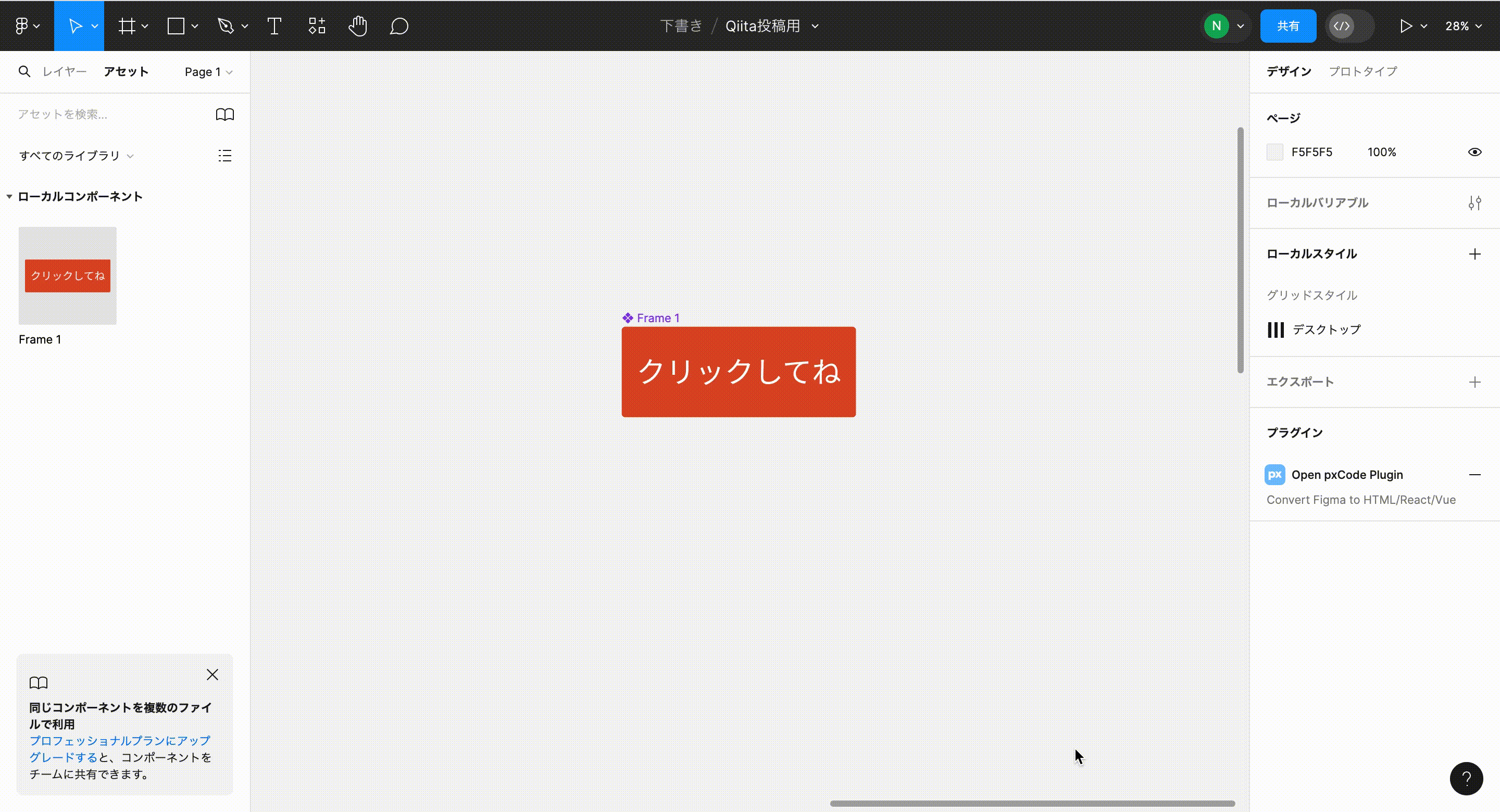
Task: Hide the page background color visibility
Action: point(1475,151)
